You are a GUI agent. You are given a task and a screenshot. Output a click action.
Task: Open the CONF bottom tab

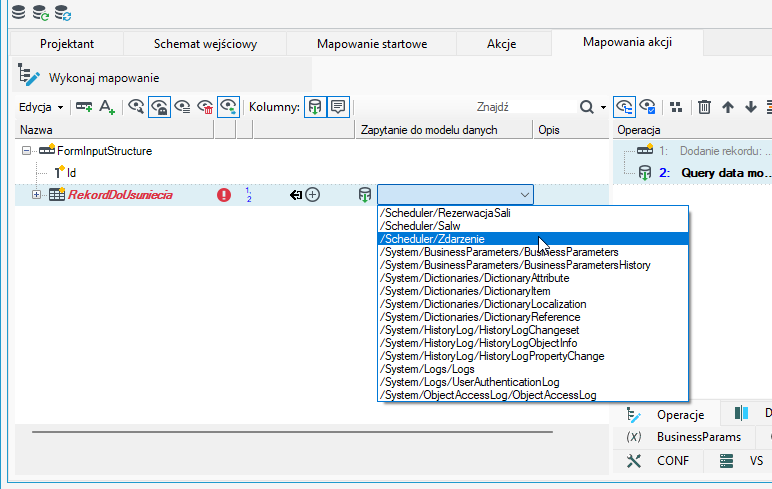[x=658, y=461]
